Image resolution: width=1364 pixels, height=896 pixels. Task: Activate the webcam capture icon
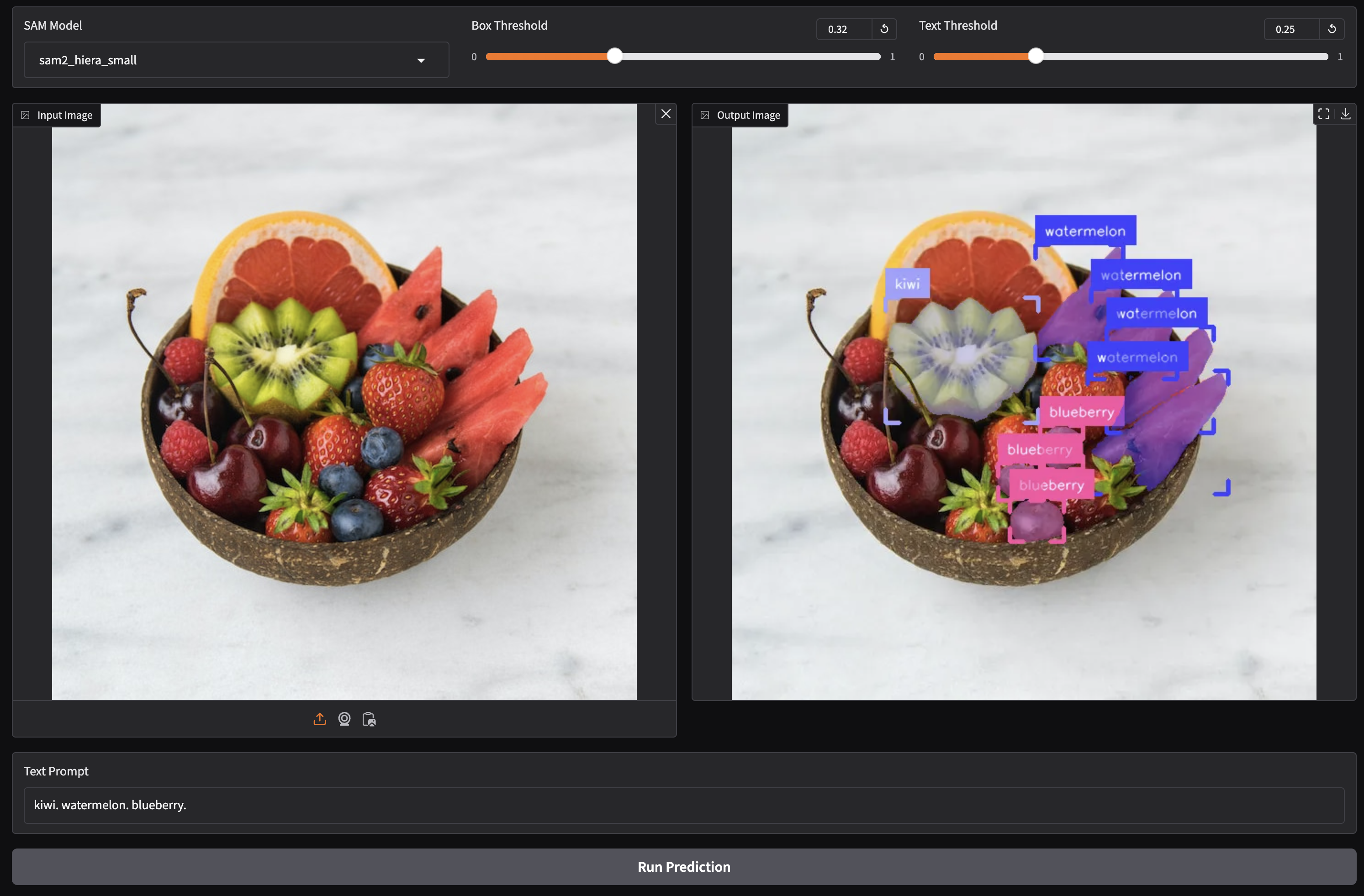coord(344,719)
